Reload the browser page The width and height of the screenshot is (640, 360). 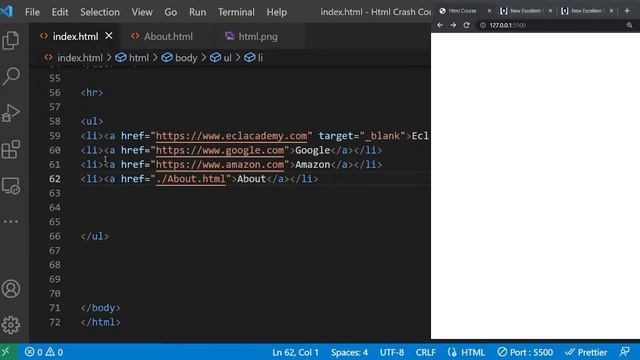(467, 25)
